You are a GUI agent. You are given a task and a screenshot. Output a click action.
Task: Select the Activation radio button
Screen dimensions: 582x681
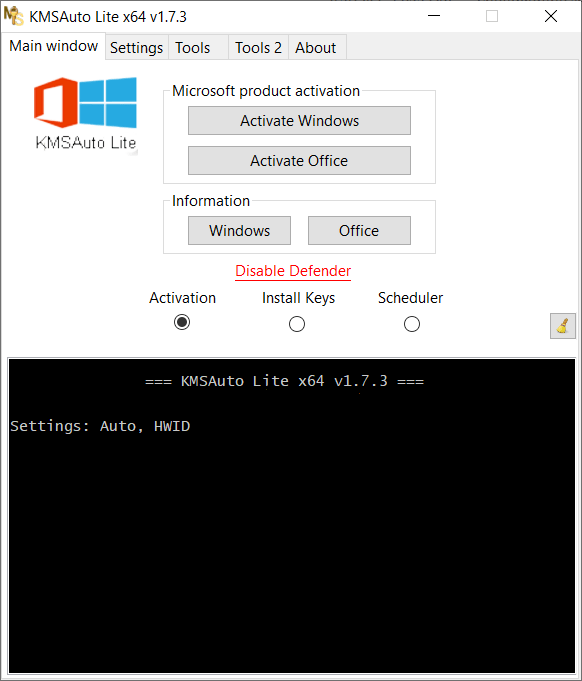point(182,322)
